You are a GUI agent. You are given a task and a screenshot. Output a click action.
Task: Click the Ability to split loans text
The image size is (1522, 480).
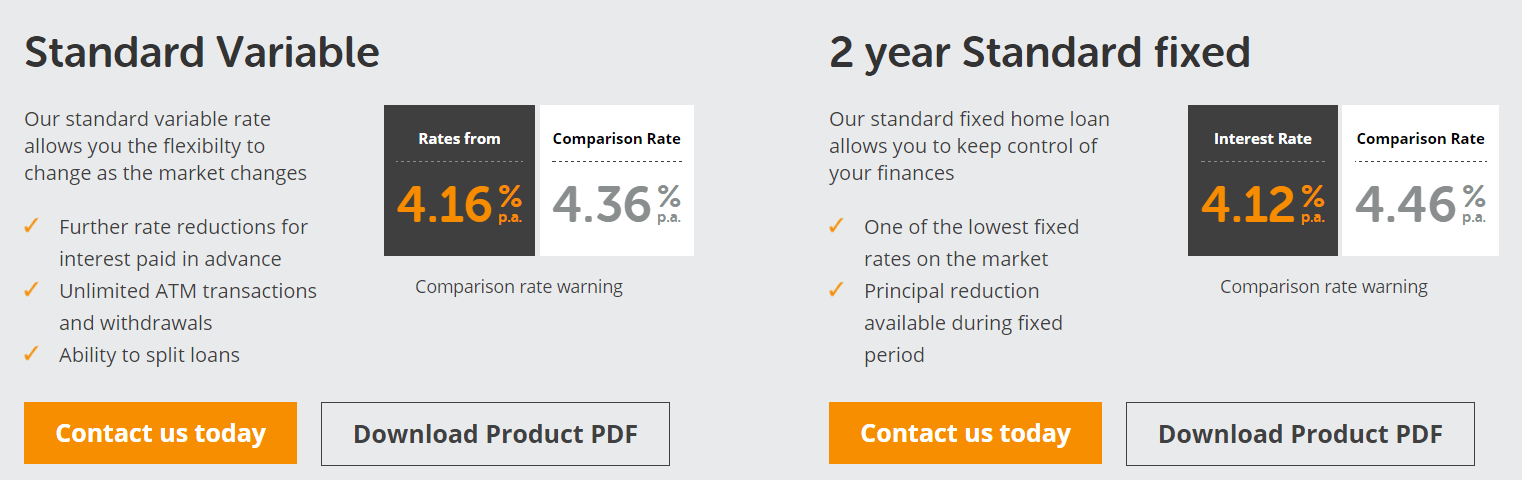149,355
